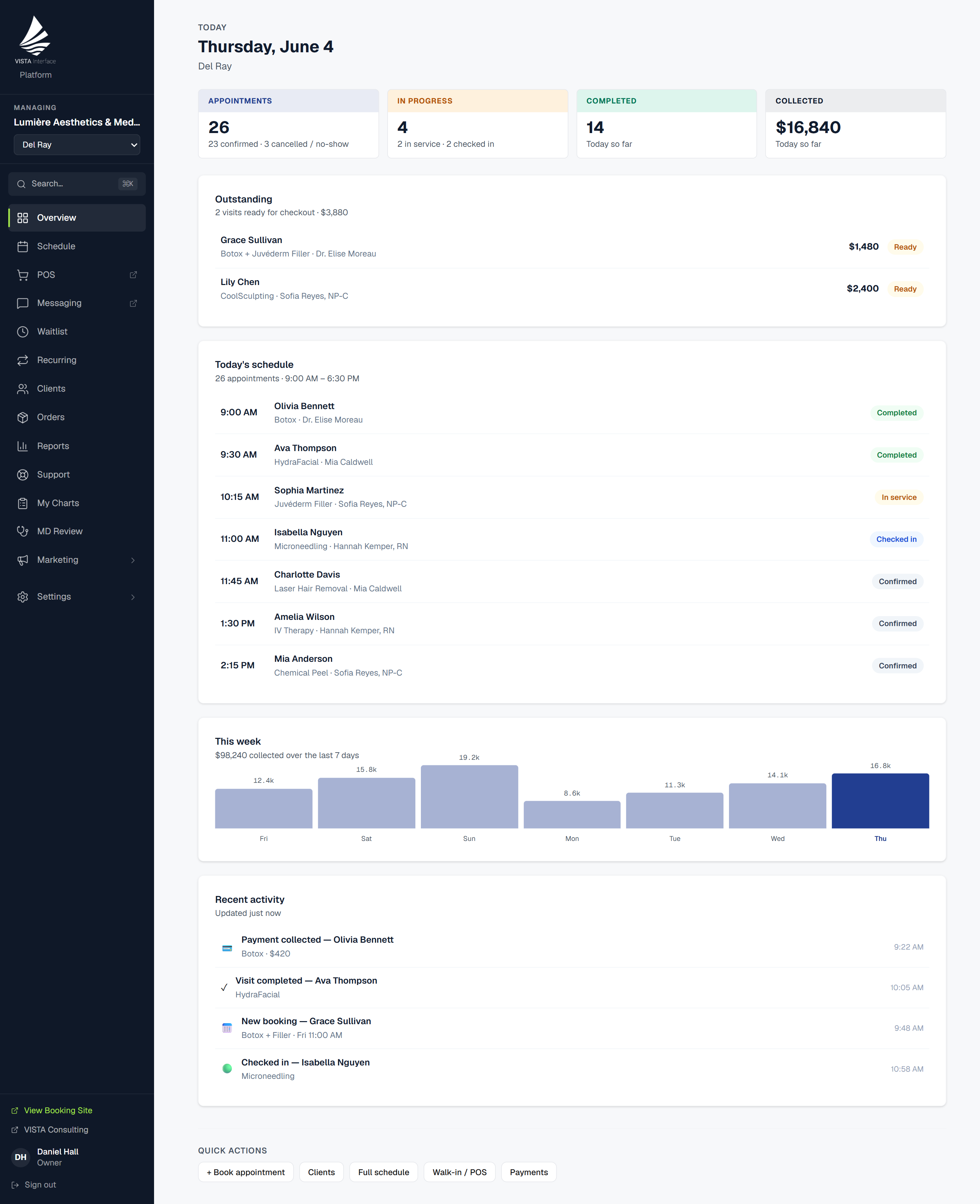Open the Schedule menu item
Screen dimensions: 980x1204
tap(77, 247)
